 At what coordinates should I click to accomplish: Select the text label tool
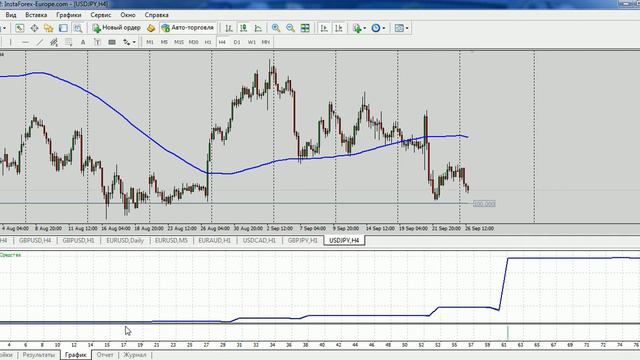click(97, 42)
